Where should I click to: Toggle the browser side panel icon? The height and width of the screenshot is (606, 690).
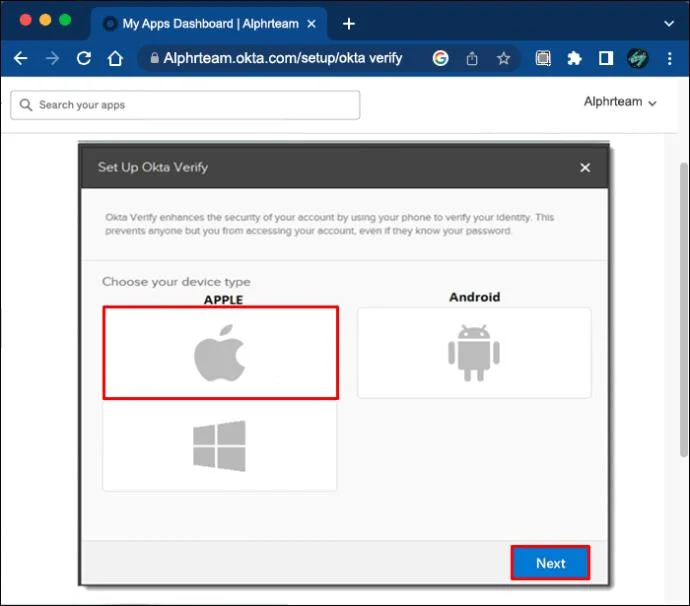(x=606, y=58)
